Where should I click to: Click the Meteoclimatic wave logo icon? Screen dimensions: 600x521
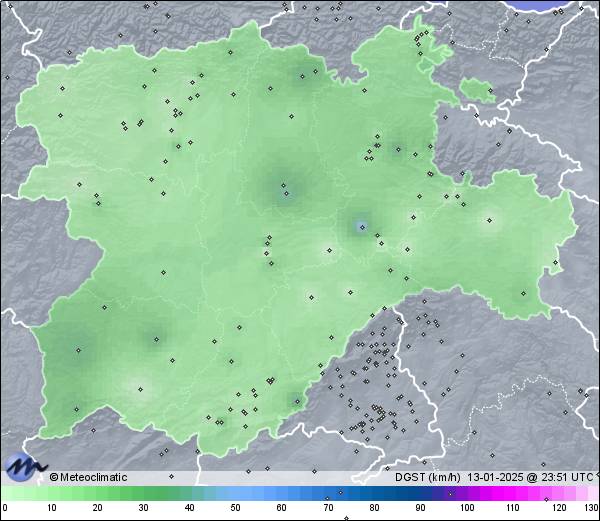coord(24,467)
